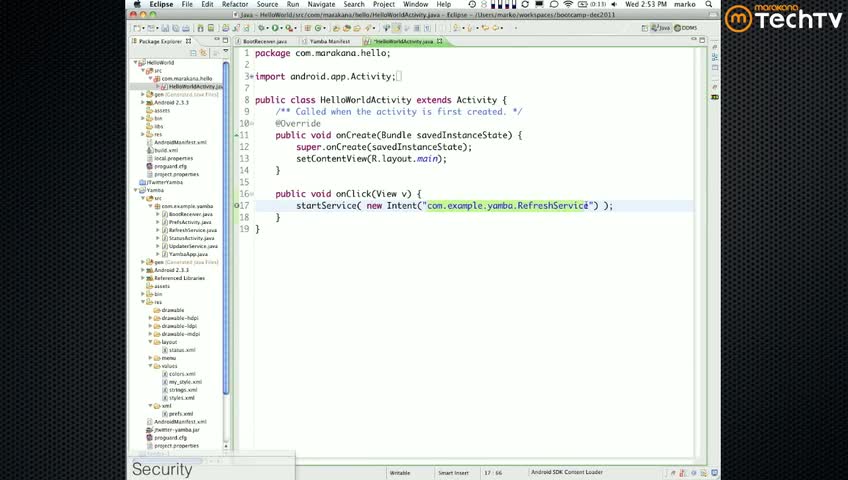848x480 pixels.
Task: Maximize the editor area
Action: 702,40
